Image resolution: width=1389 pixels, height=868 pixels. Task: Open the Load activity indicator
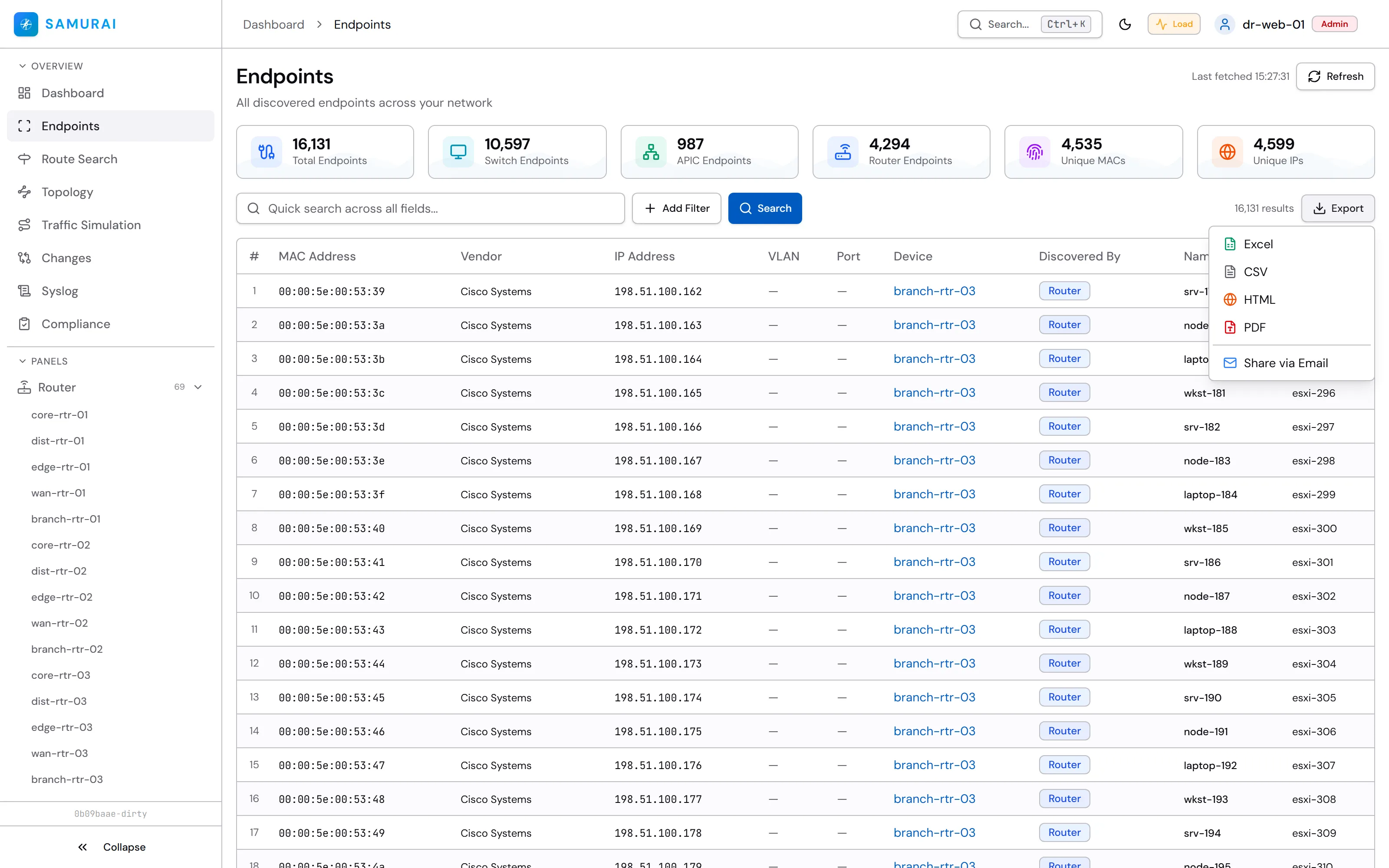click(1174, 24)
